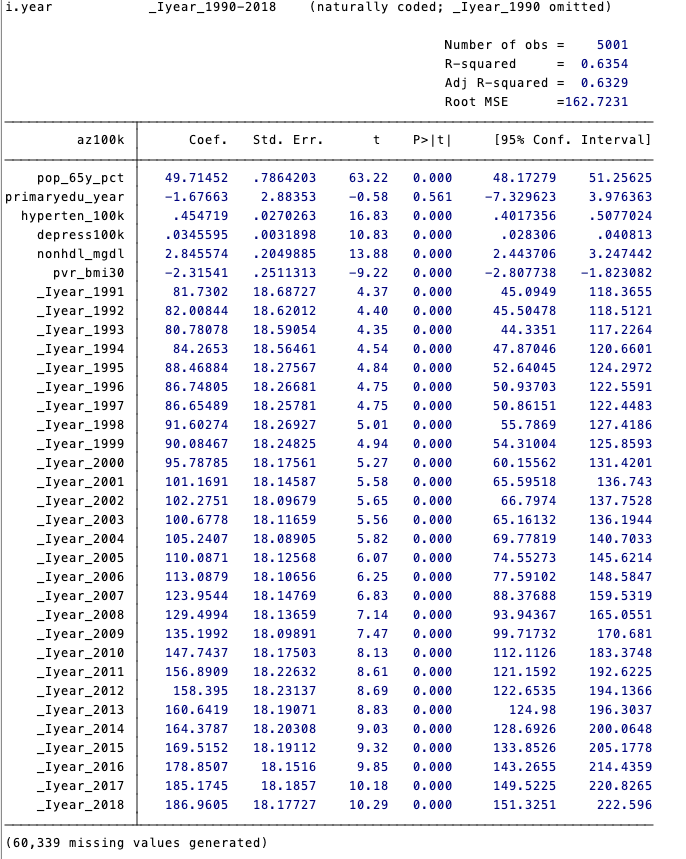Click the Coef. column header
686x859 pixels.
click(x=208, y=139)
